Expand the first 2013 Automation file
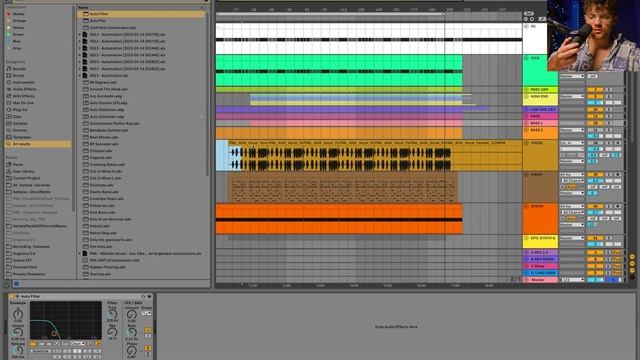 click(80, 35)
